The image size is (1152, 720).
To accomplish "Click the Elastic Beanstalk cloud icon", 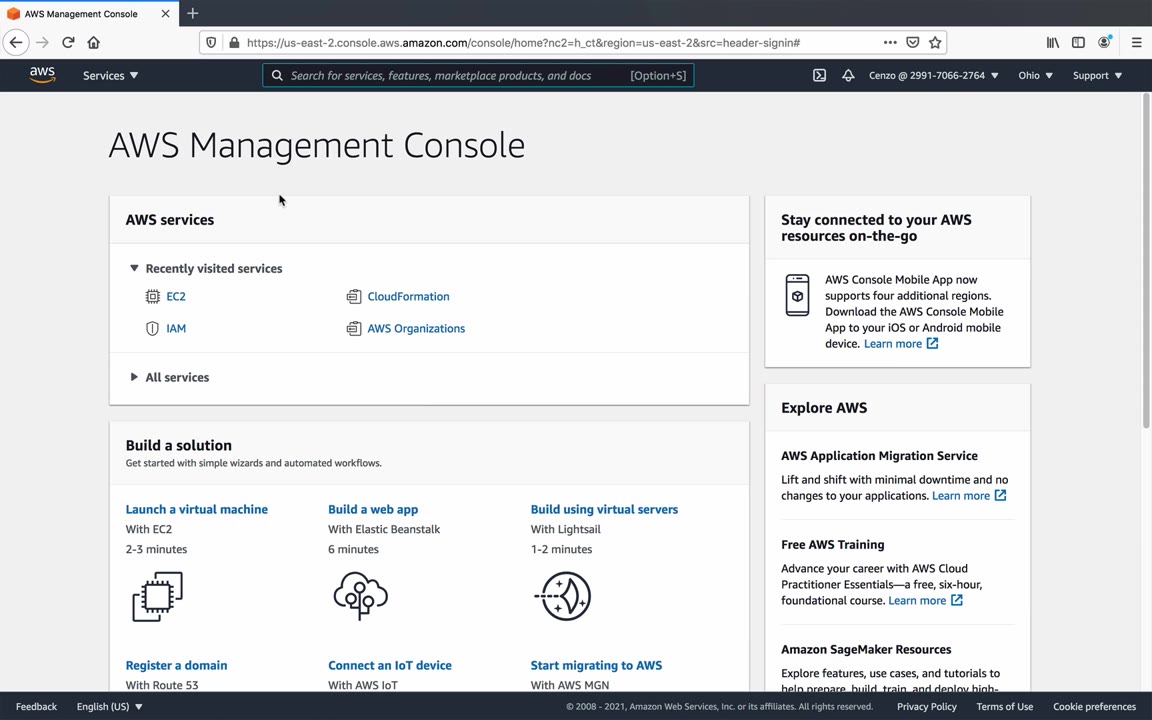I will 360,596.
